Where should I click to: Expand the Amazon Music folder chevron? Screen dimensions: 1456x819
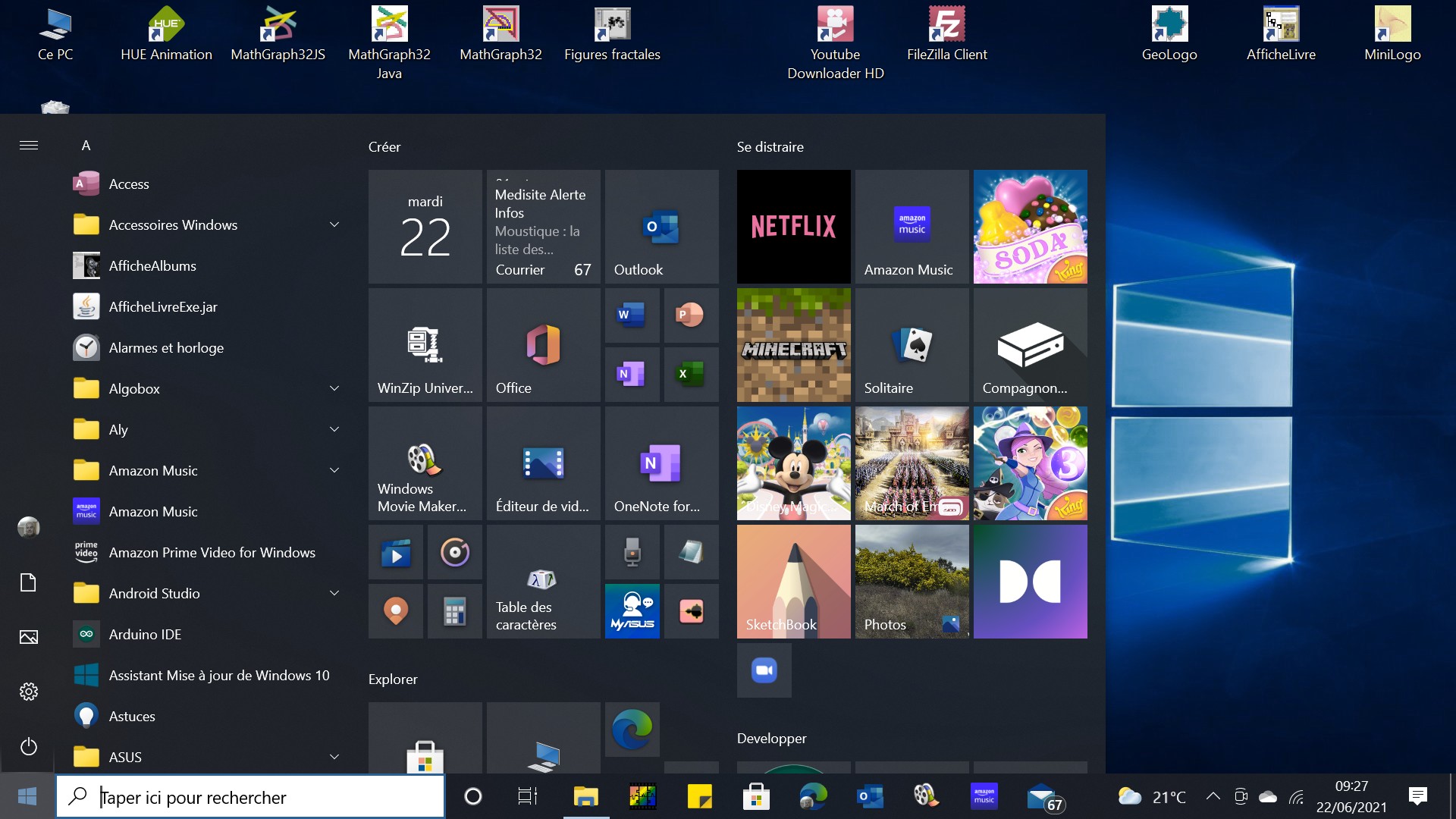click(x=334, y=471)
